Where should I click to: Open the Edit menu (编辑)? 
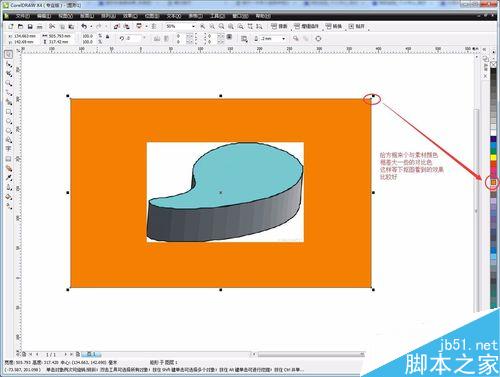click(44, 16)
